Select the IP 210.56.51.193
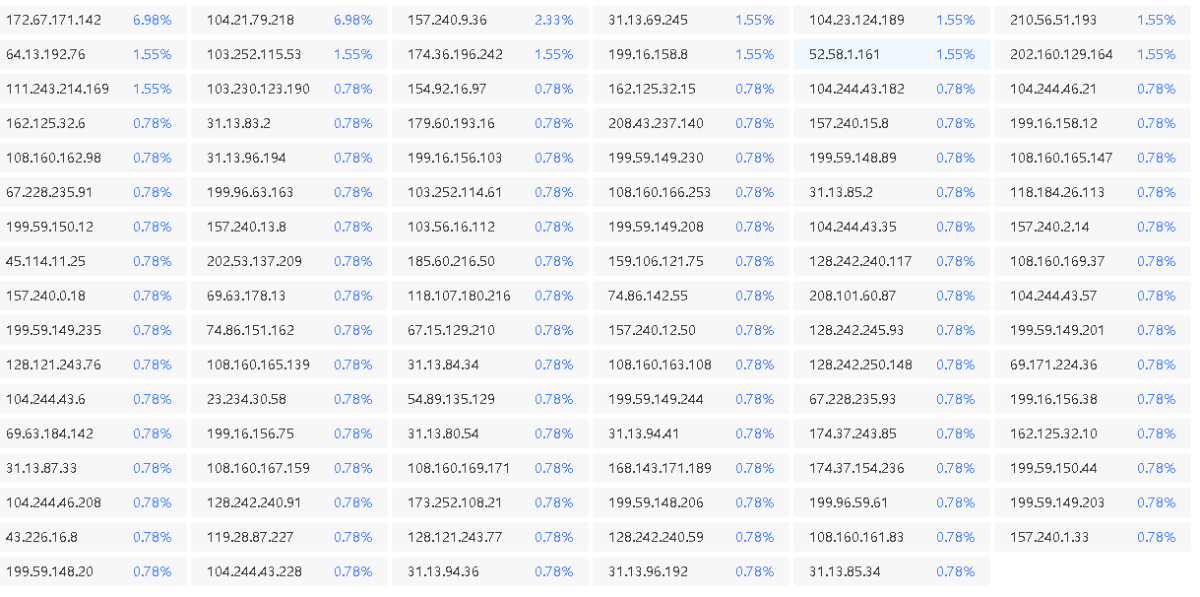 click(1053, 20)
